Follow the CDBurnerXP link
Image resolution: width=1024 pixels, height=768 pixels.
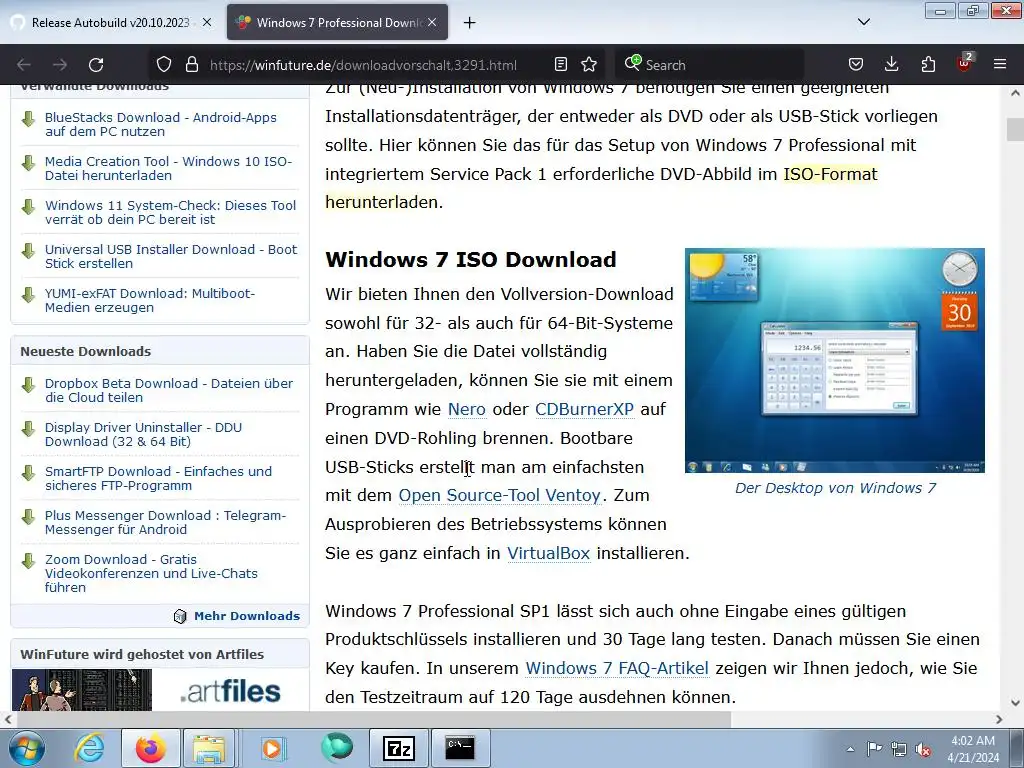(584, 409)
